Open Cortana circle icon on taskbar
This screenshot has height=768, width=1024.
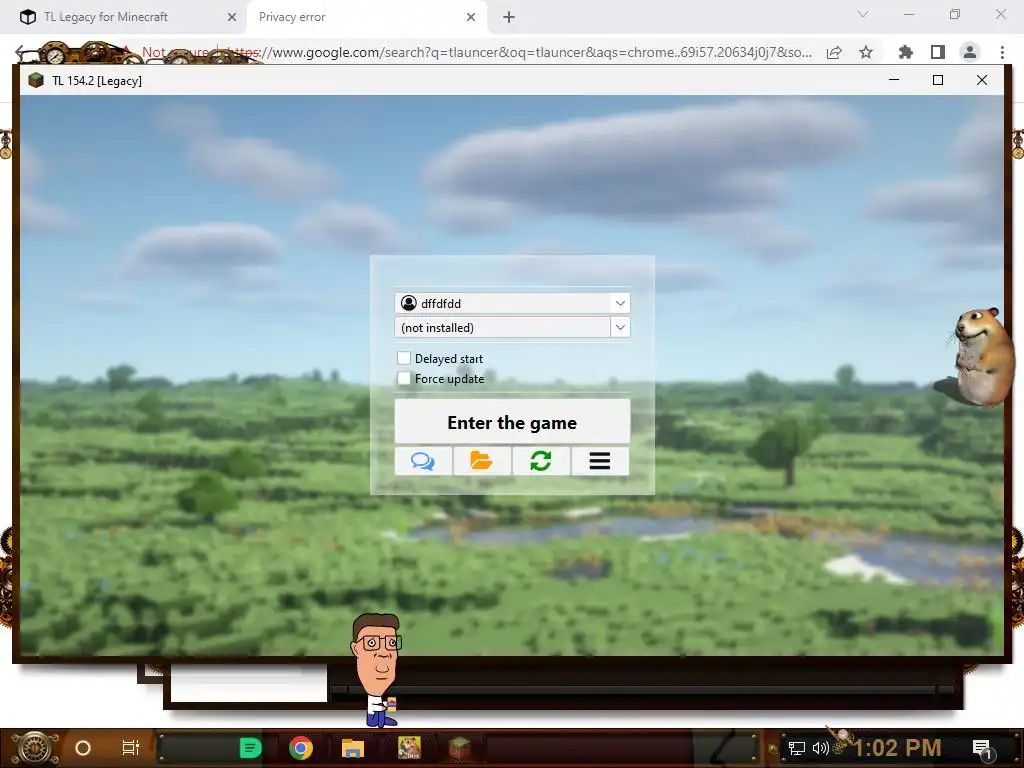(x=83, y=748)
